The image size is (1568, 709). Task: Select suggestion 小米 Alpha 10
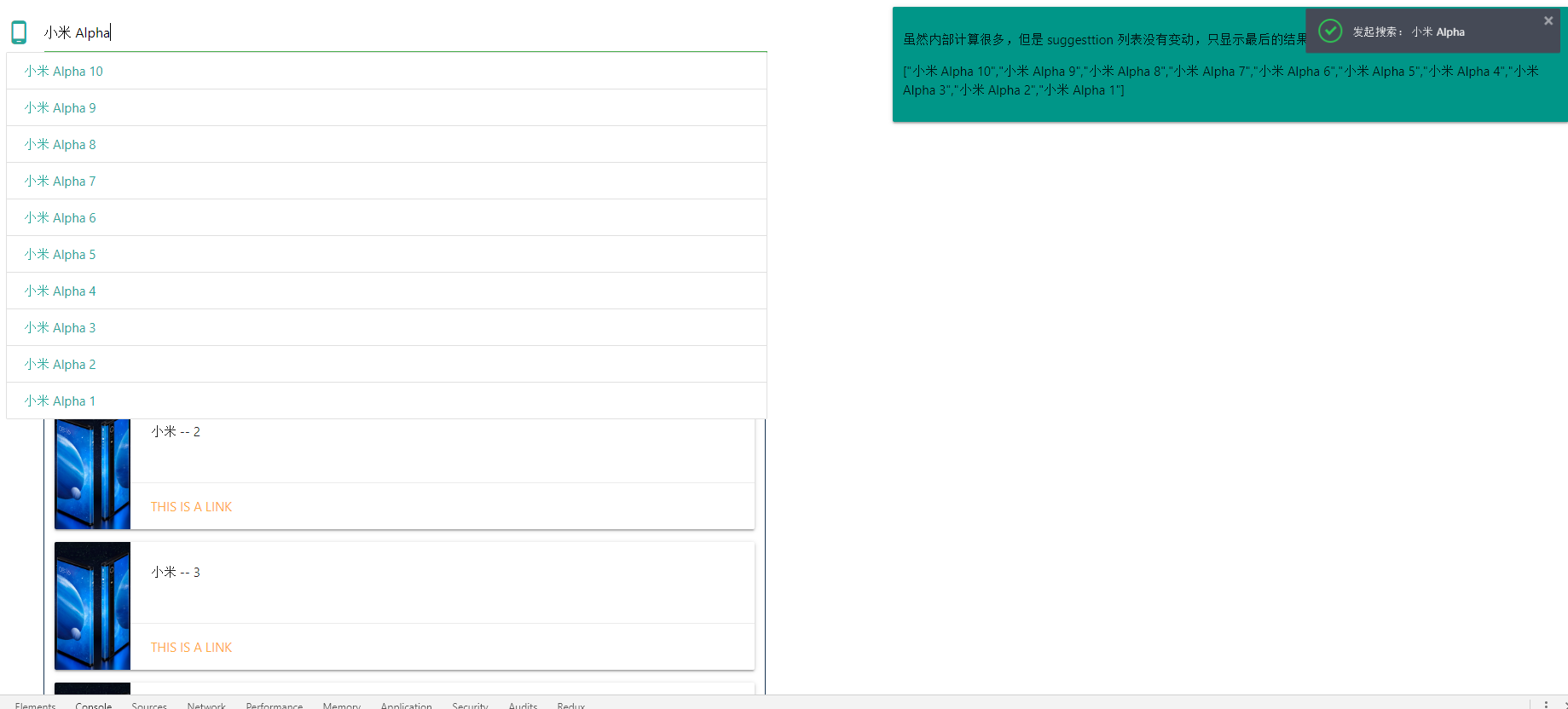[x=386, y=71]
